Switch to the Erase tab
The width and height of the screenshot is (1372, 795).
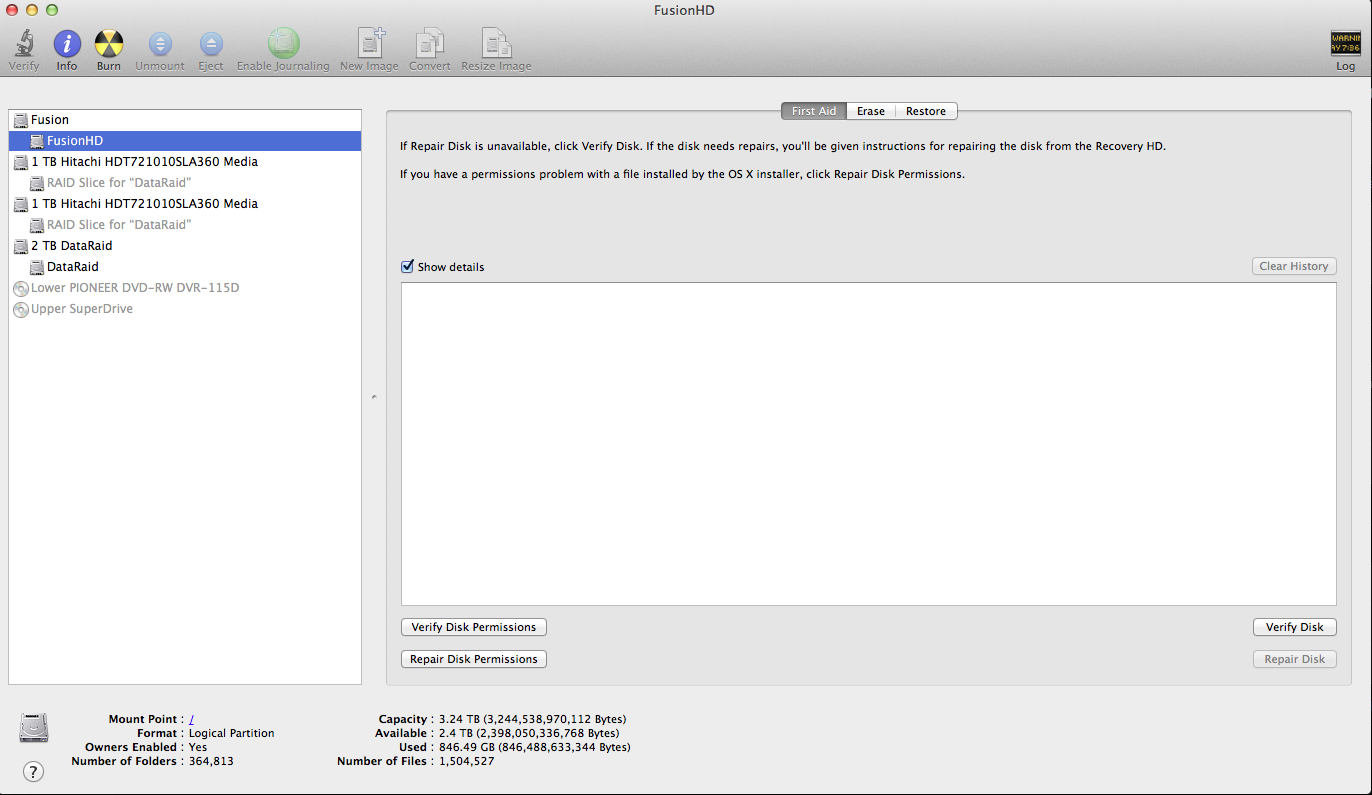(x=871, y=111)
